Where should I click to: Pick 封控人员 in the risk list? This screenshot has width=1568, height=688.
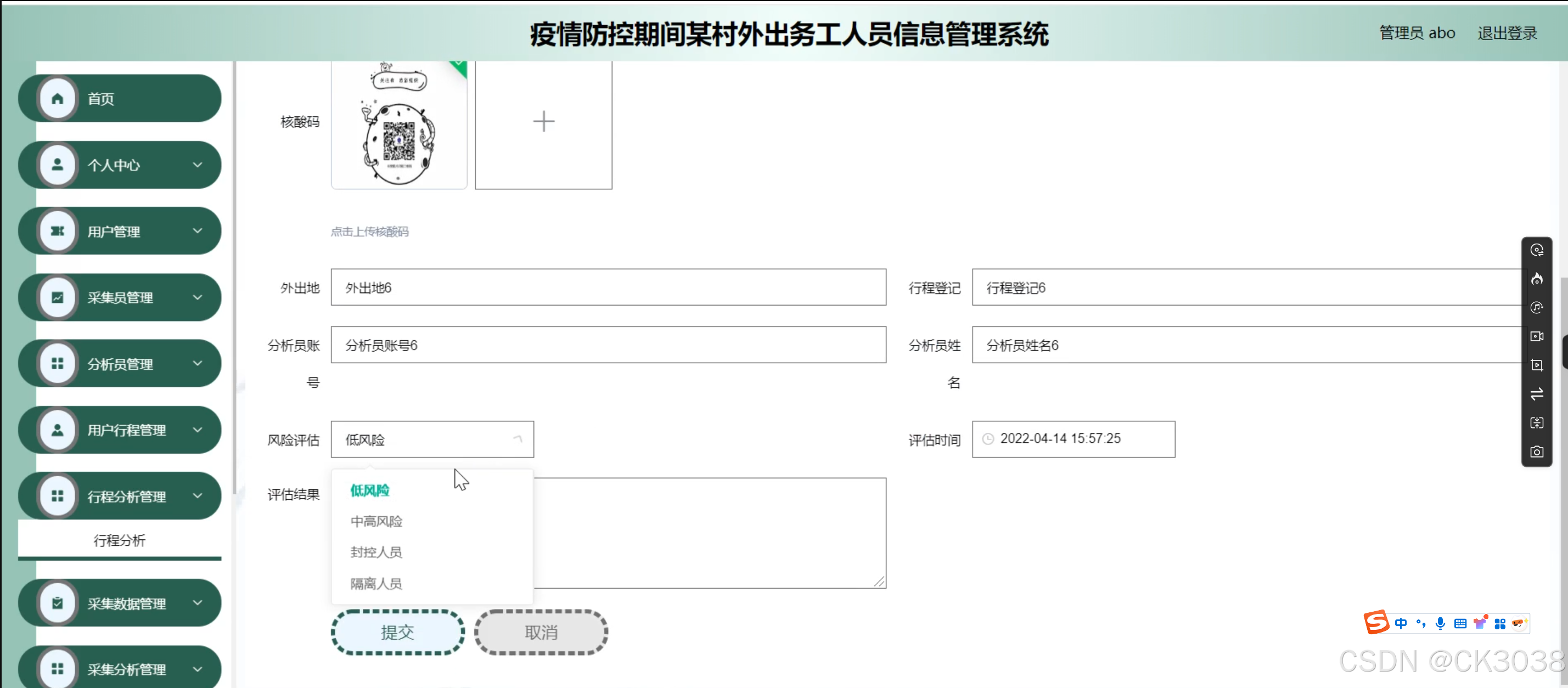point(376,552)
